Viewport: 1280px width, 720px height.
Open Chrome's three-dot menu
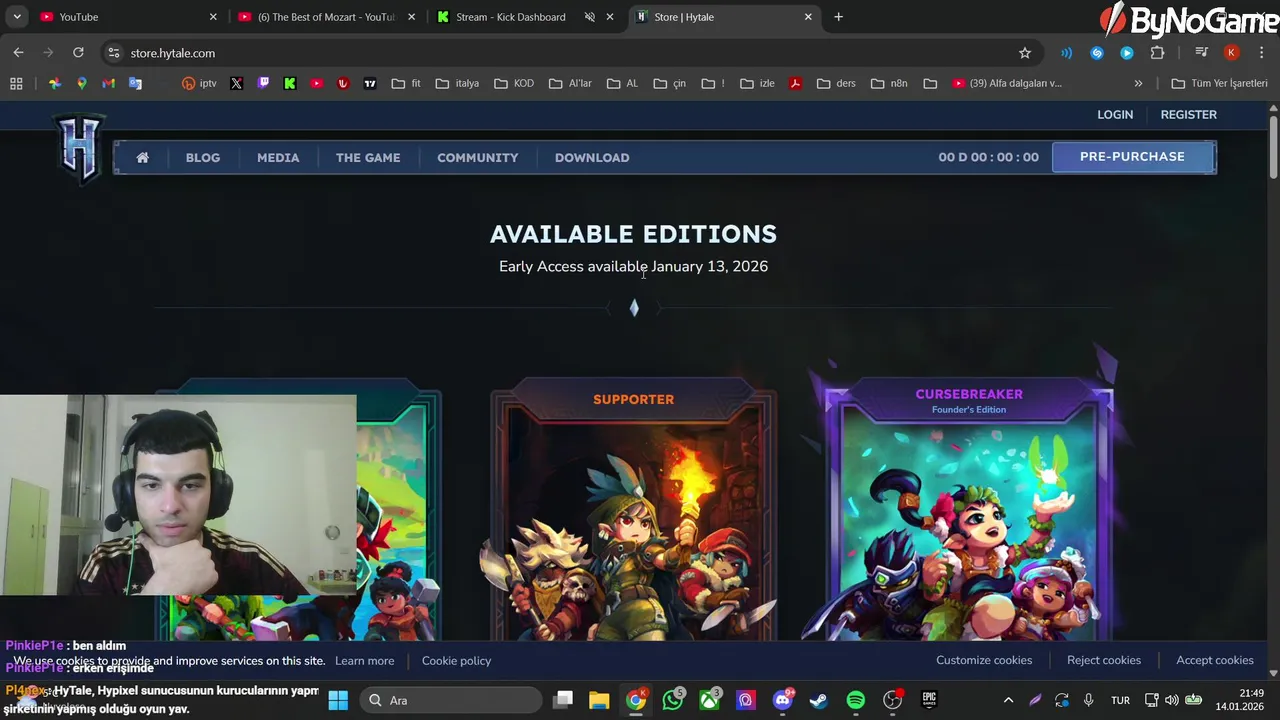coord(1262,53)
